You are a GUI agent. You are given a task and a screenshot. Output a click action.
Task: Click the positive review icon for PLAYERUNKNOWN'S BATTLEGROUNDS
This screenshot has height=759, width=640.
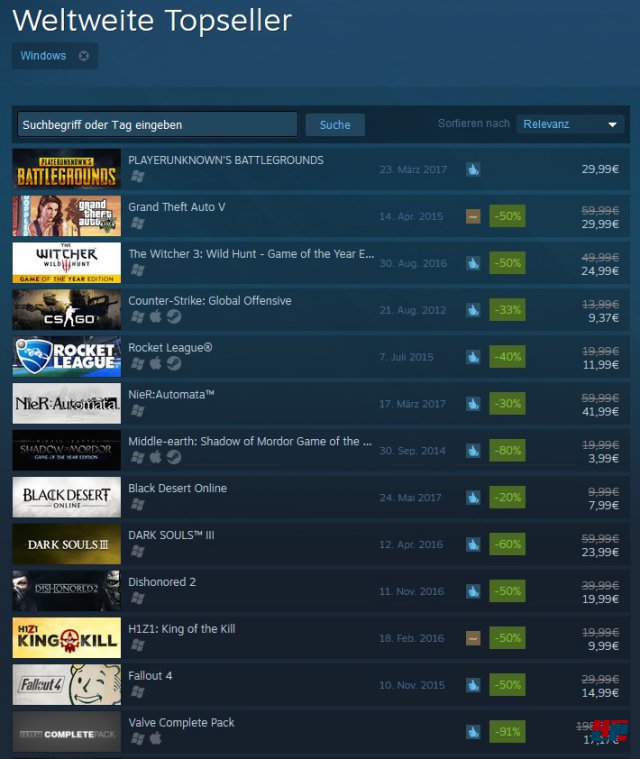[473, 169]
